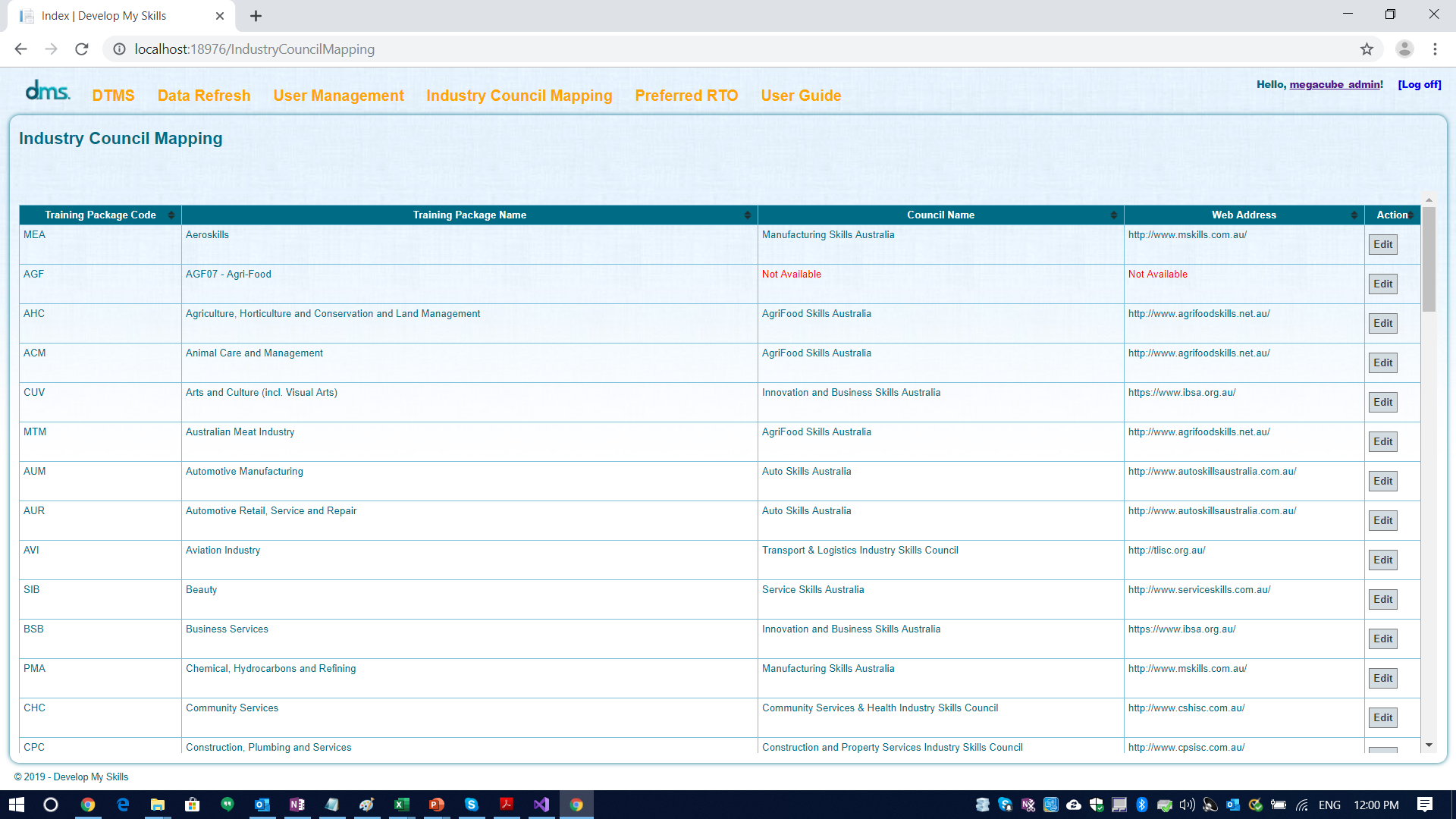Click the table vertical scrollbar thumb
1456x819 pixels.
point(1429,259)
